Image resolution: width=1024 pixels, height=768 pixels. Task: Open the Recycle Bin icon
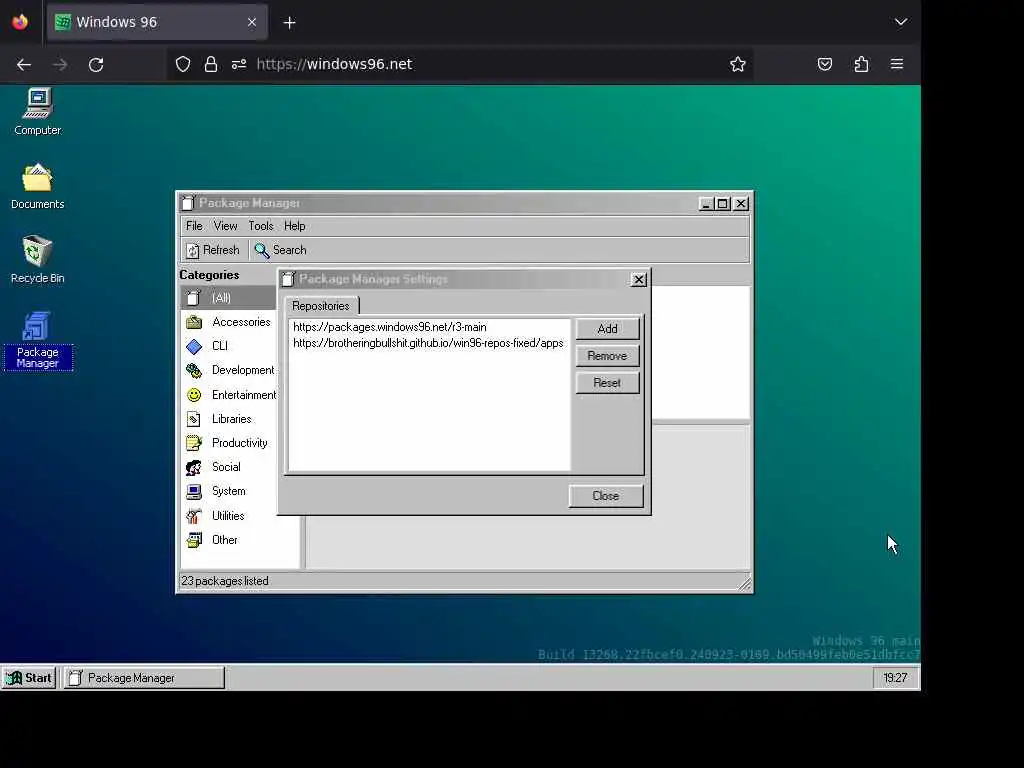(x=38, y=259)
